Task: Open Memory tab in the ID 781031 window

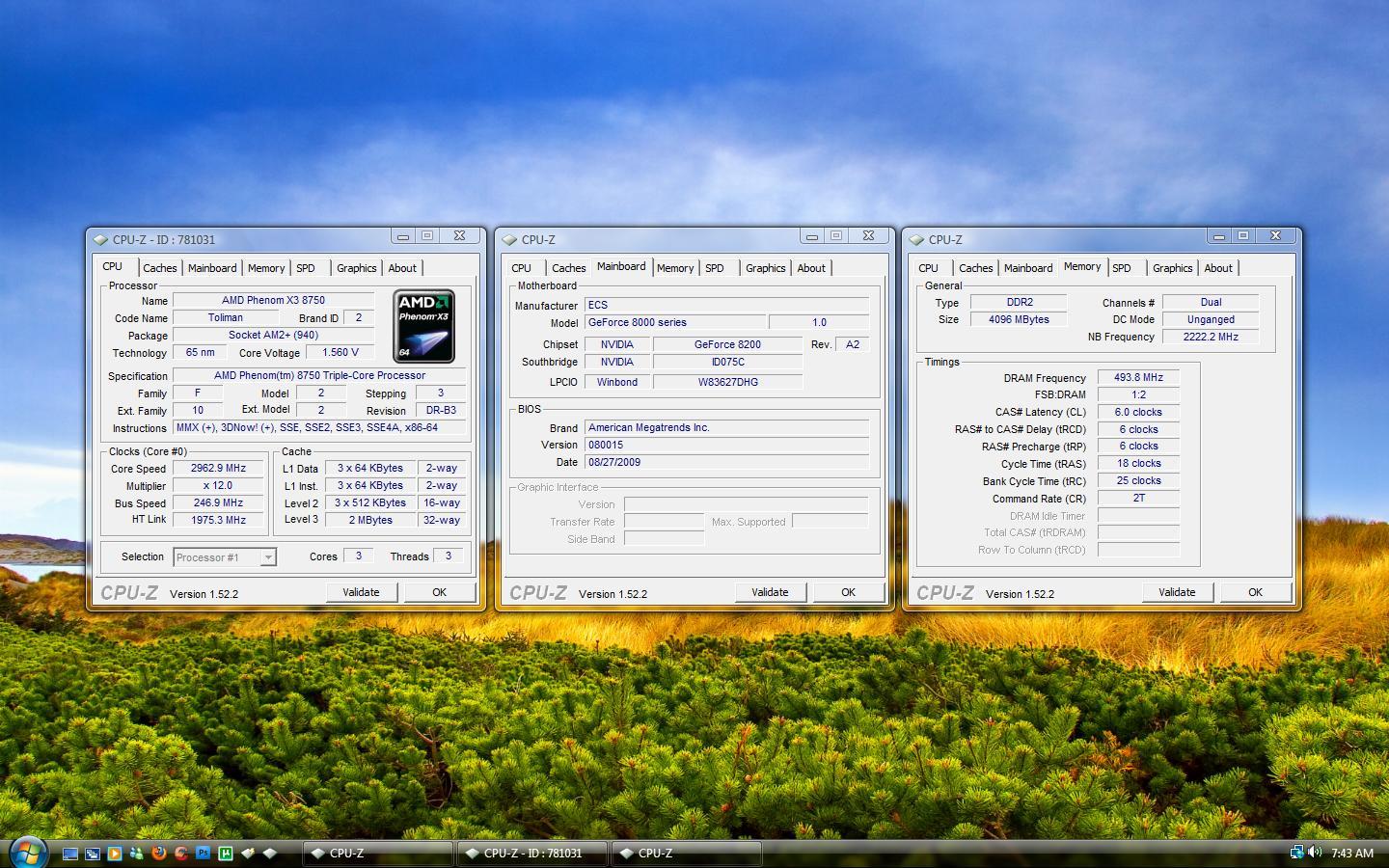Action: 266,269
